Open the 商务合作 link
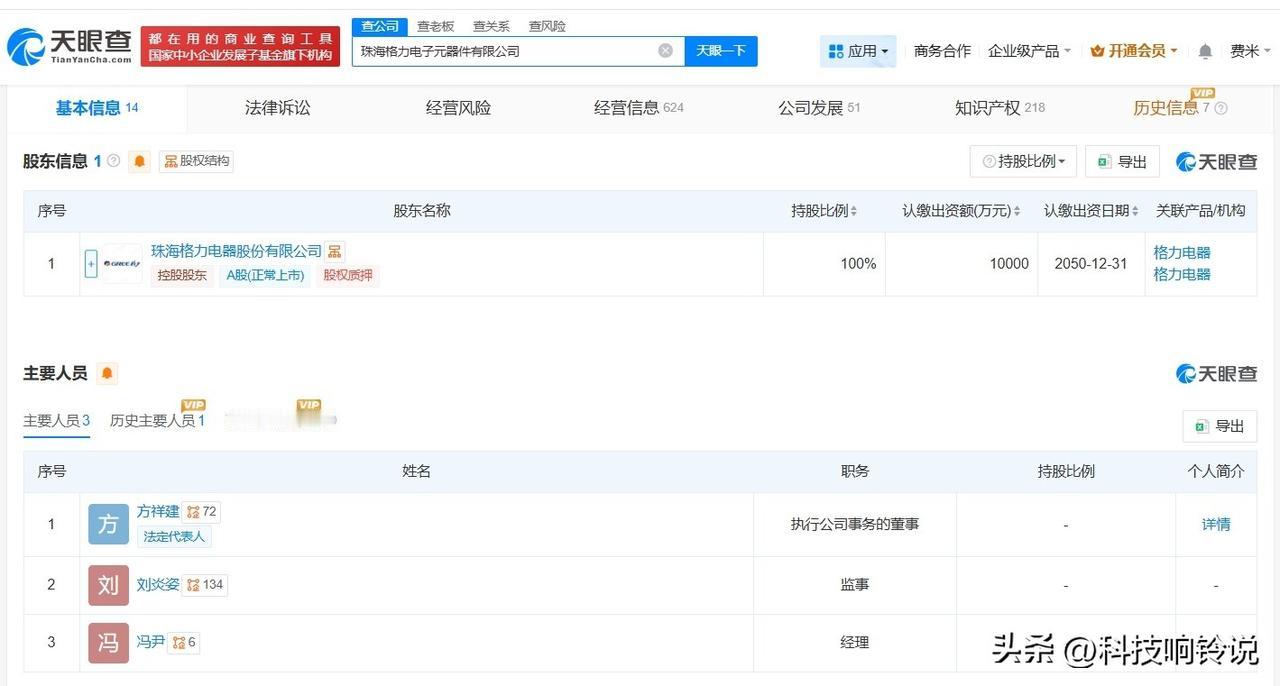Image resolution: width=1280 pixels, height=686 pixels. click(942, 51)
